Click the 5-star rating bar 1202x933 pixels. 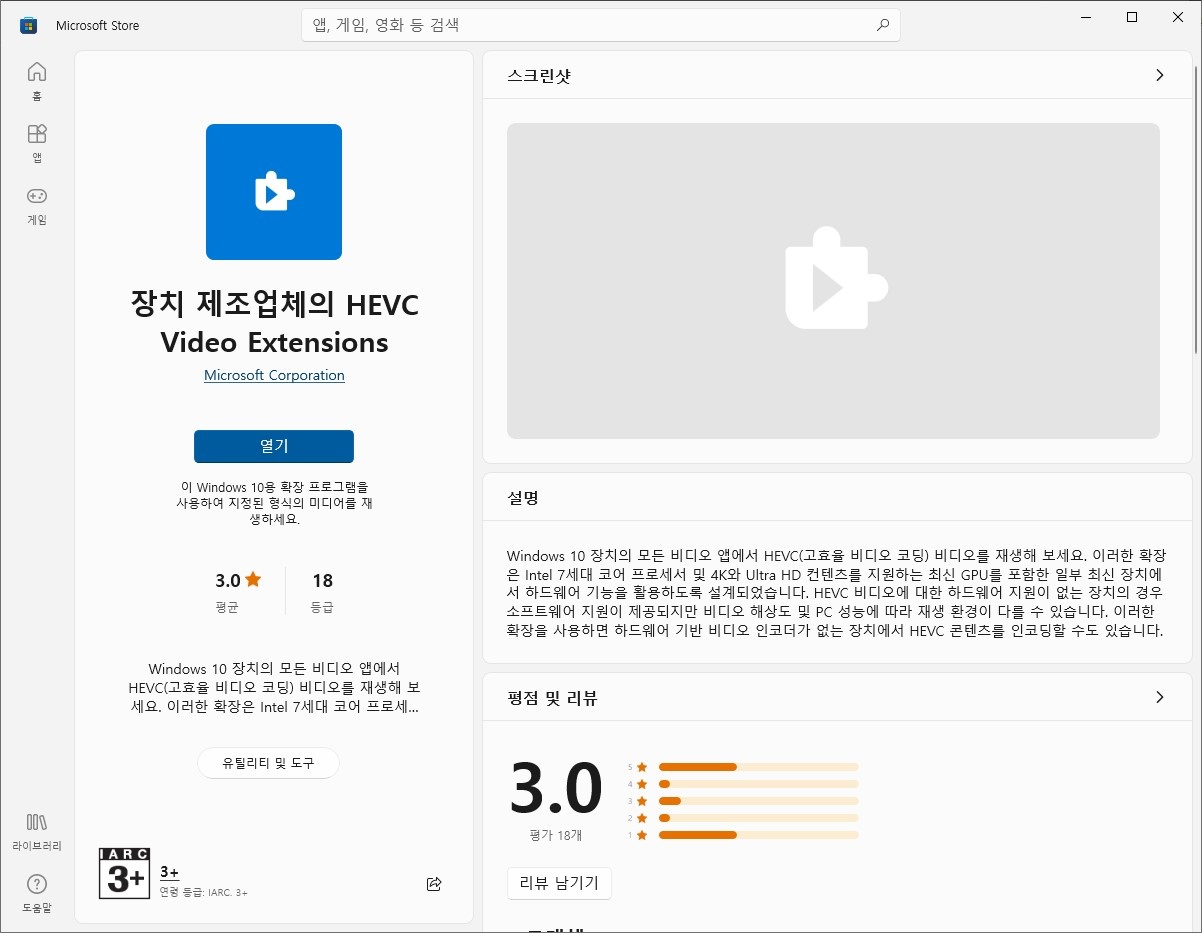[x=758, y=767]
